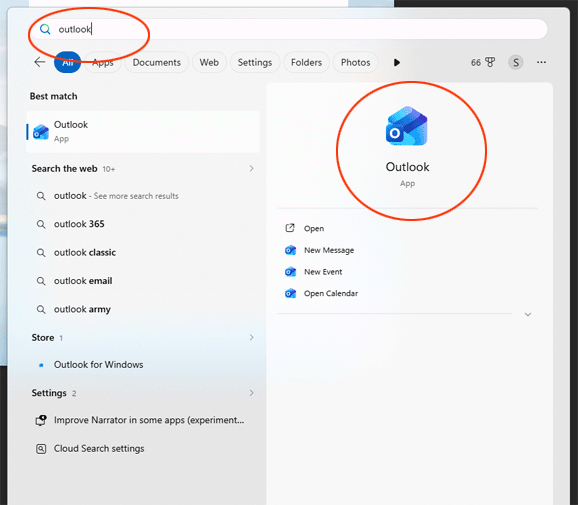
Task: Click the S user account avatar
Action: point(516,62)
